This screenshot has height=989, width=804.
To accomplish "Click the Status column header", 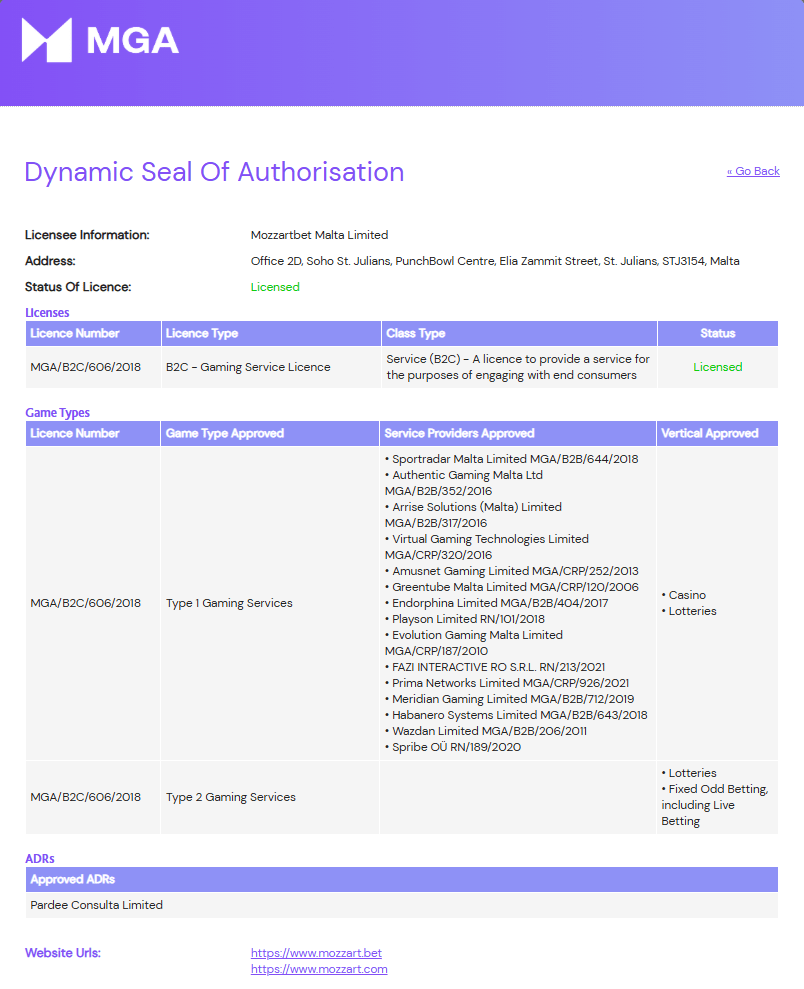I will coord(718,333).
